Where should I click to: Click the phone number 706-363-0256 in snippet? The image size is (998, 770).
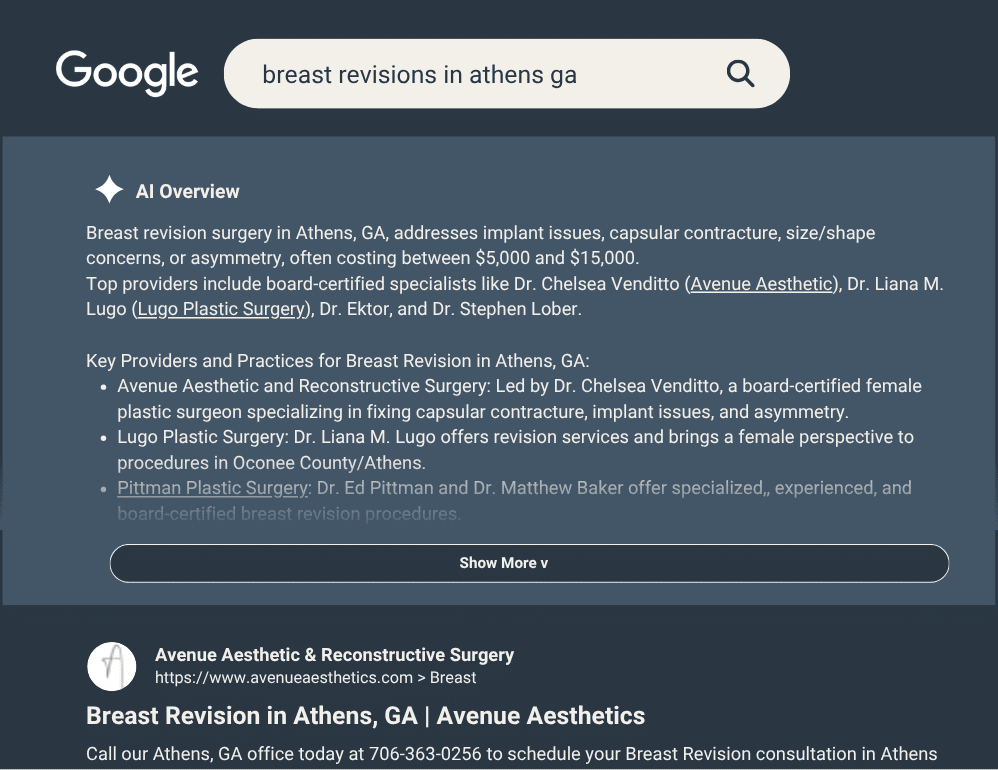point(425,754)
